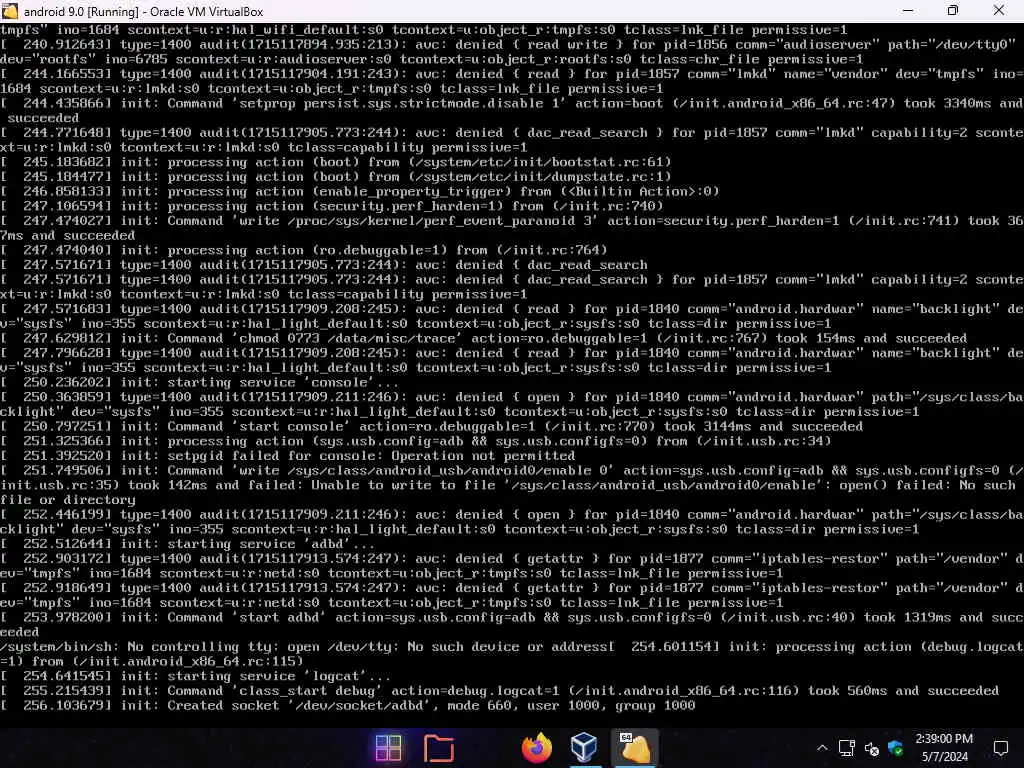Click the processing action line from init.usb.rc:34
The height and width of the screenshot is (768, 1024).
click(416, 441)
